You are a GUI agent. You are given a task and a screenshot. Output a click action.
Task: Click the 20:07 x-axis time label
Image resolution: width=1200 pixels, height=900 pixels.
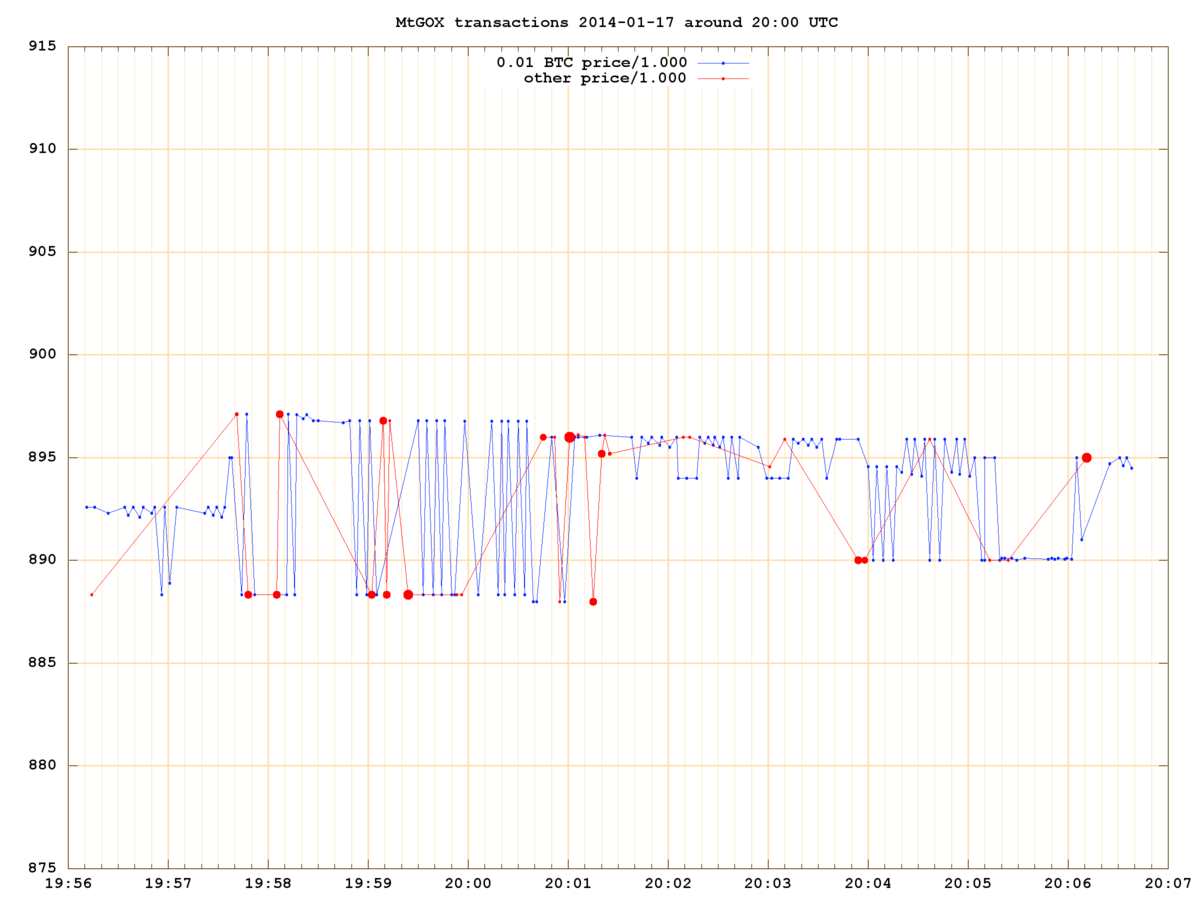[1167, 884]
